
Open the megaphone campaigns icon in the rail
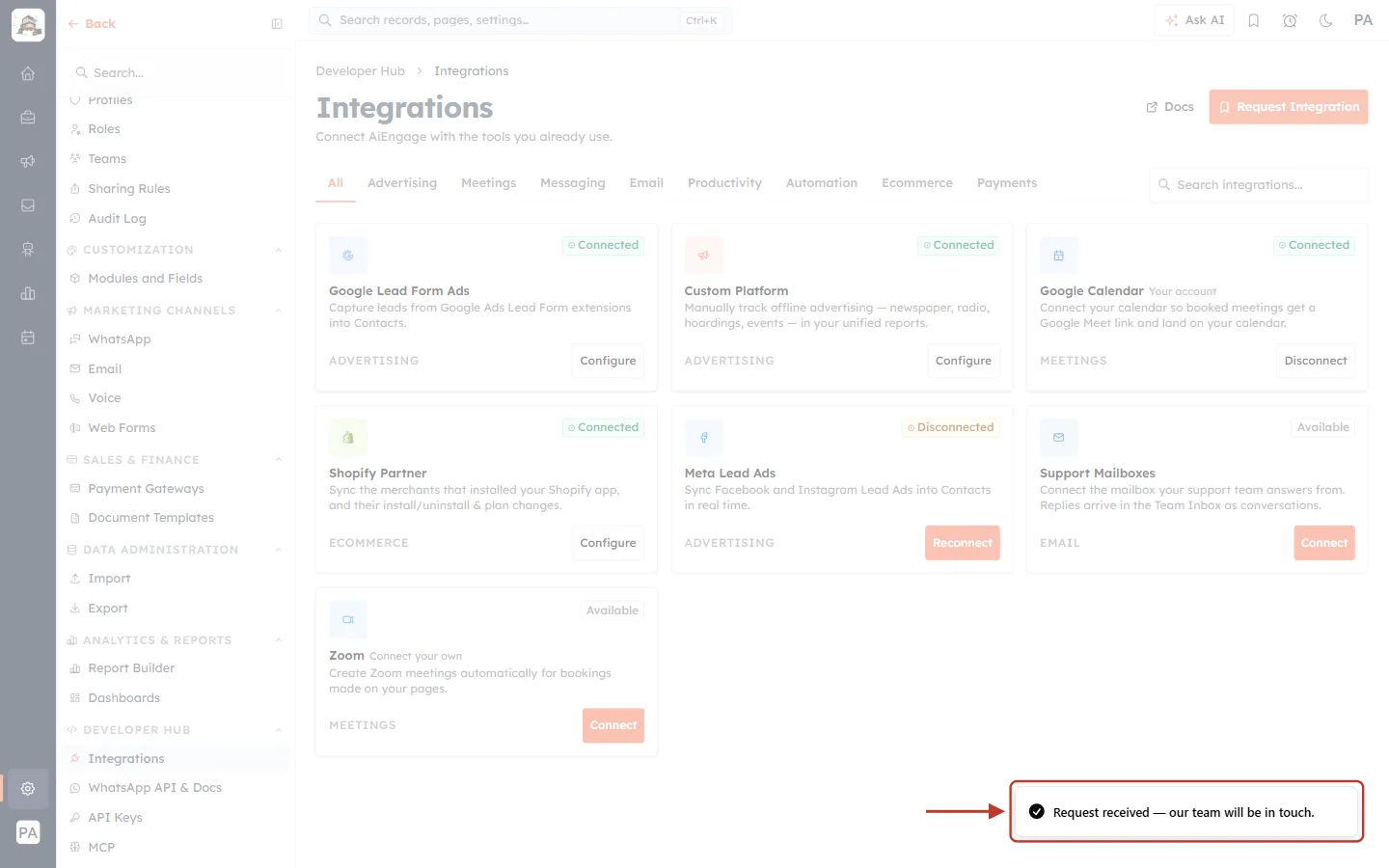click(28, 161)
